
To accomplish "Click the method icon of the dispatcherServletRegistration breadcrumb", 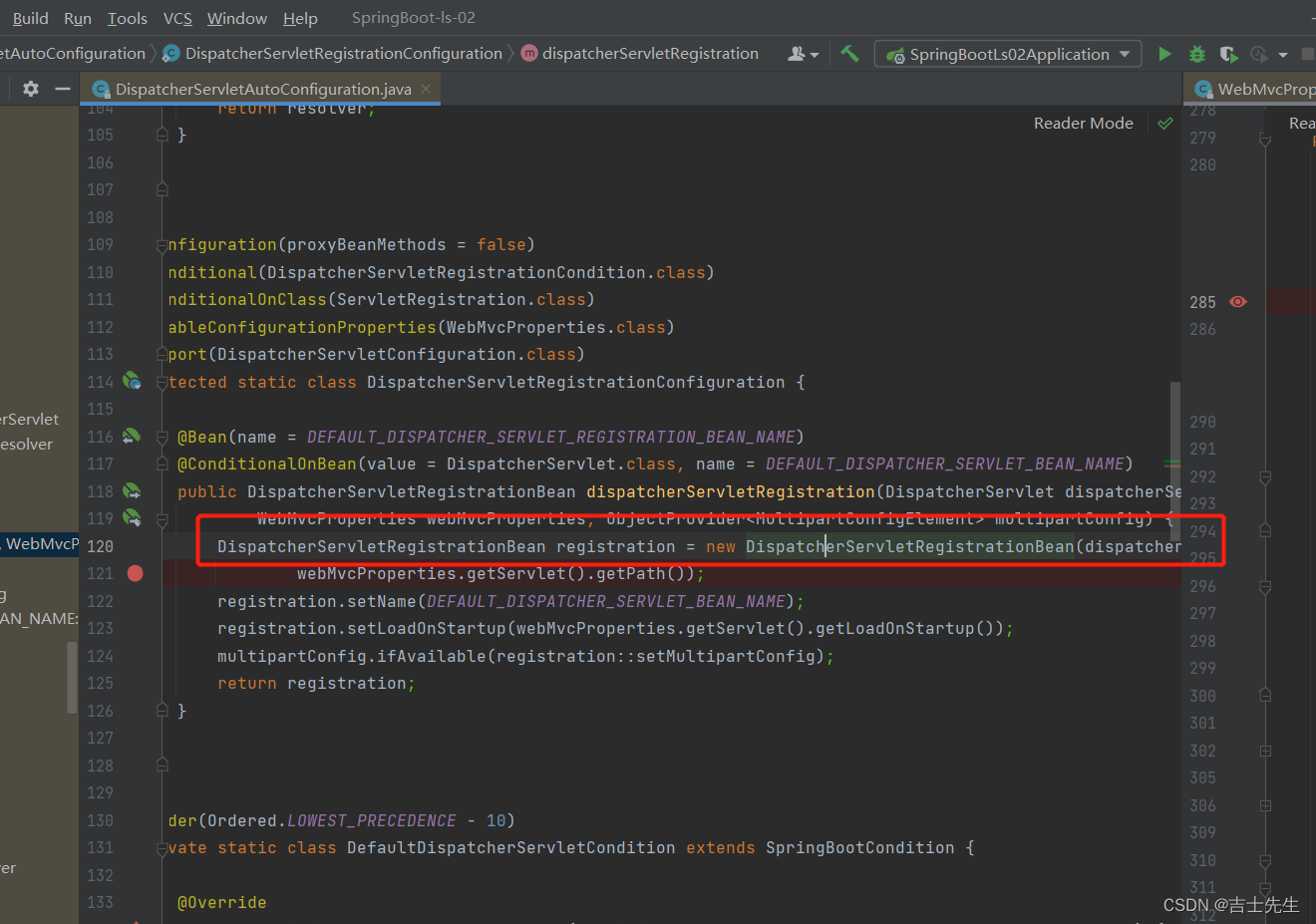I will coord(529,54).
